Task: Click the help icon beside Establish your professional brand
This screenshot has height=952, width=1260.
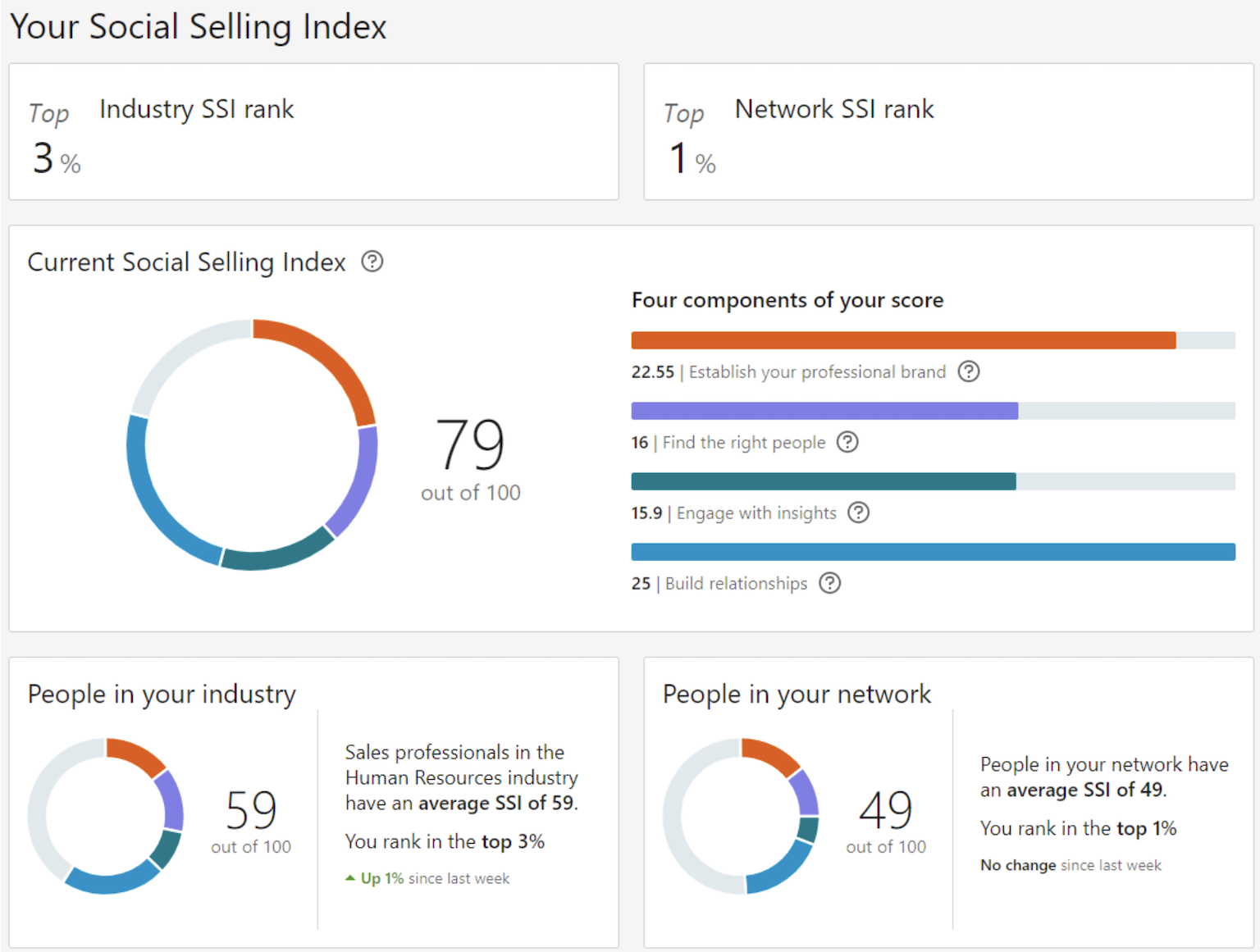Action: click(x=968, y=371)
